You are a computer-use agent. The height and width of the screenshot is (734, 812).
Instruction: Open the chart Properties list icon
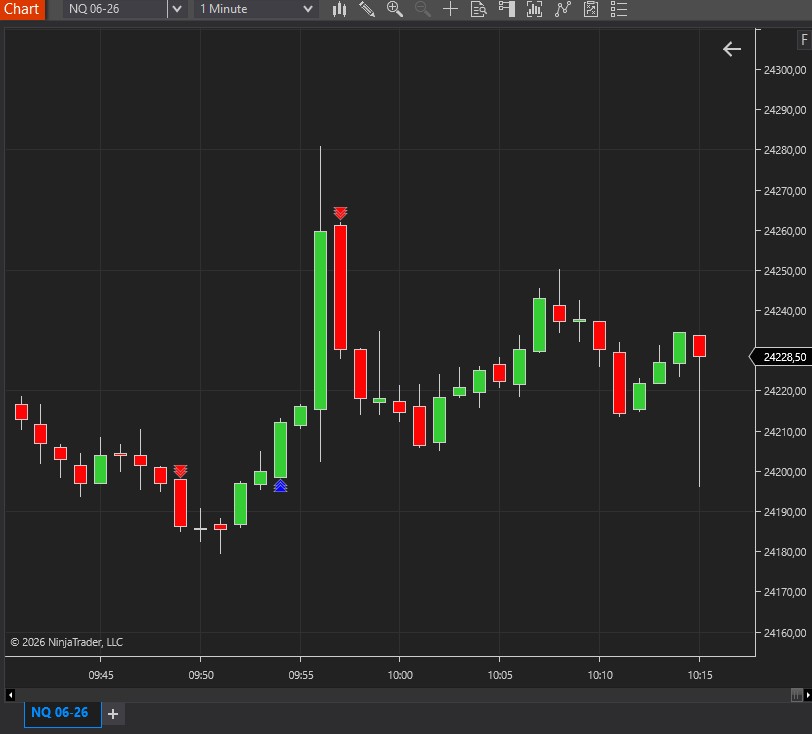pos(619,9)
